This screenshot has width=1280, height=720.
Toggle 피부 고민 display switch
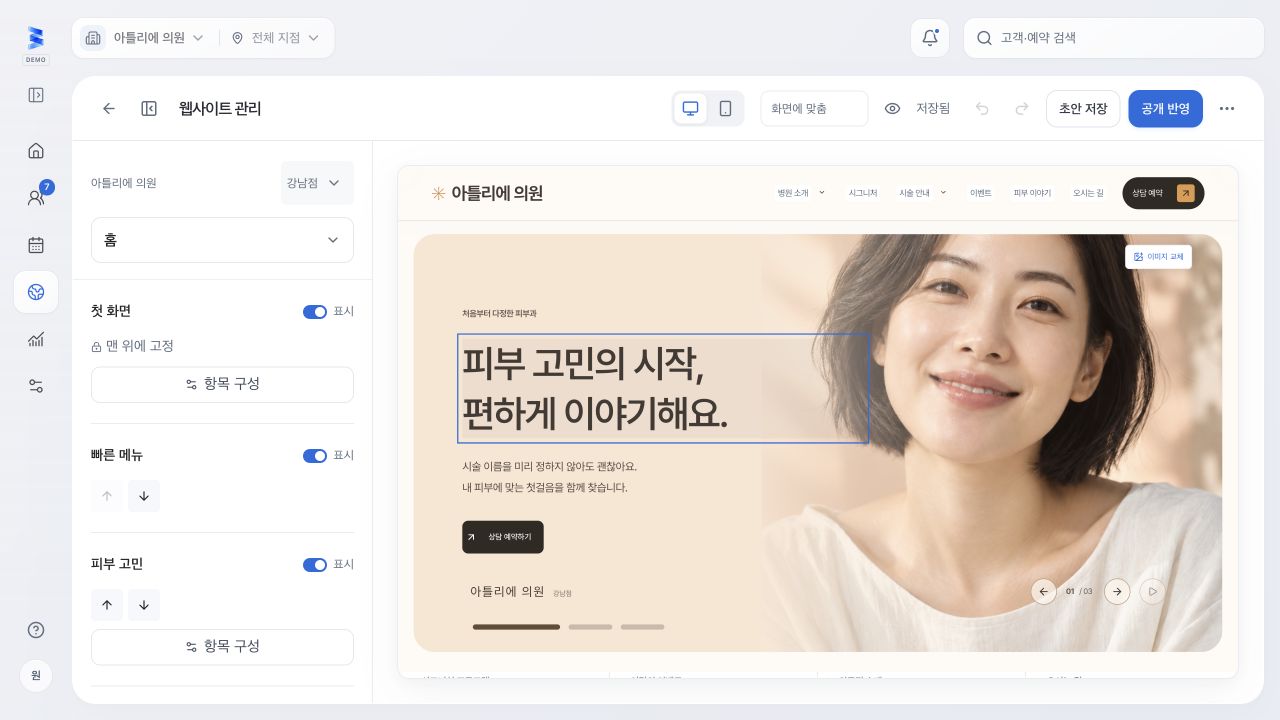[x=315, y=565]
